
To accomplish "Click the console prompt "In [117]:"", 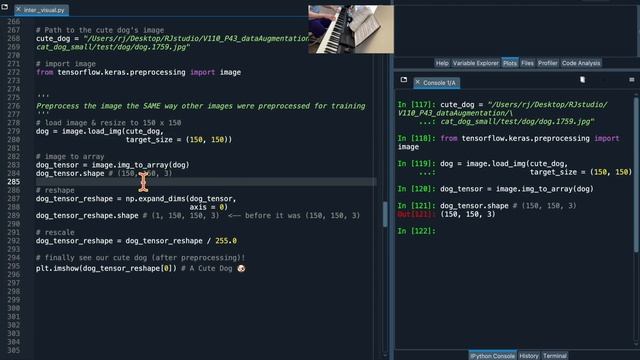I will click(x=417, y=104).
